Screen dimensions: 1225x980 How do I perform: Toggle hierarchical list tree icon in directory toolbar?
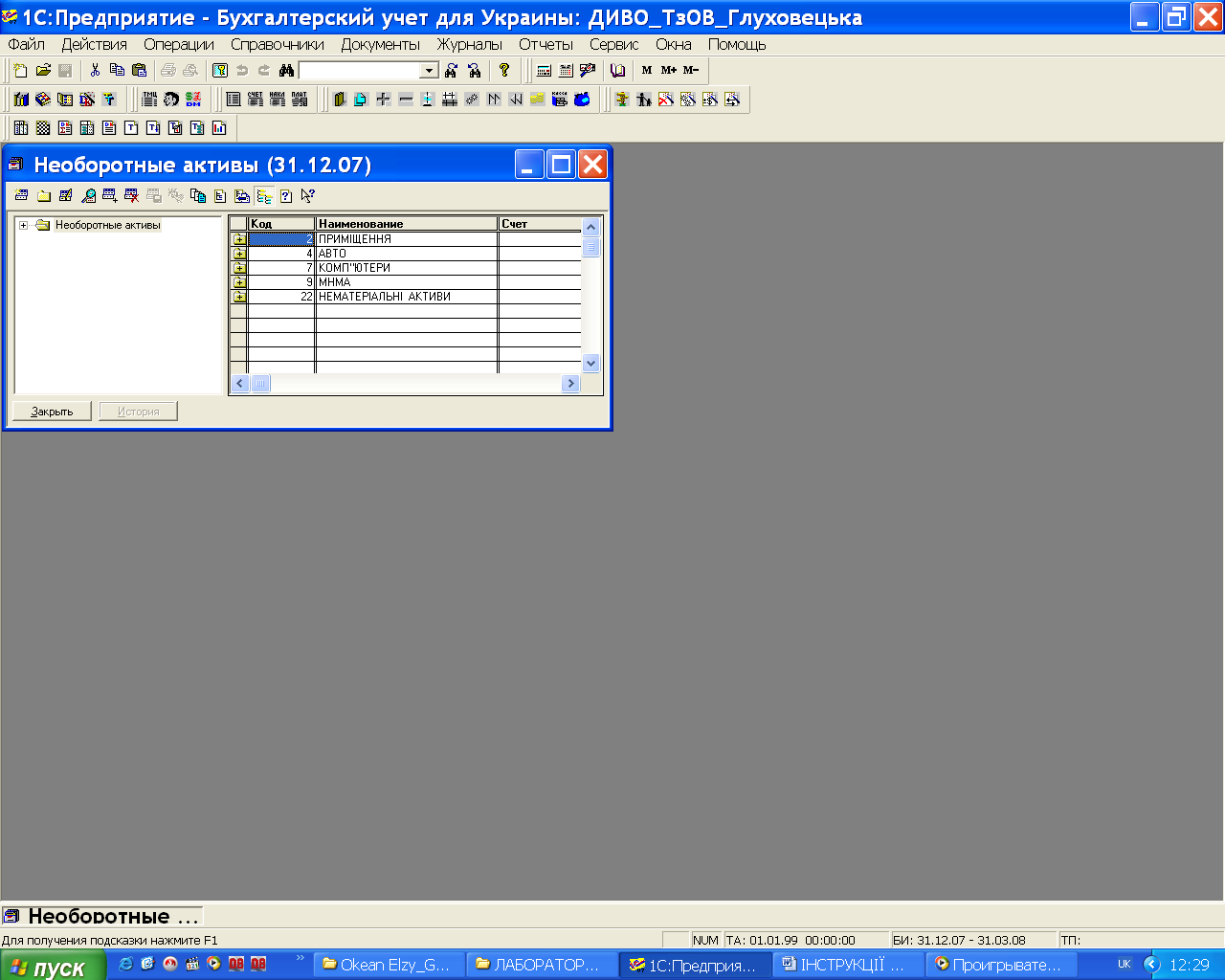click(x=264, y=195)
